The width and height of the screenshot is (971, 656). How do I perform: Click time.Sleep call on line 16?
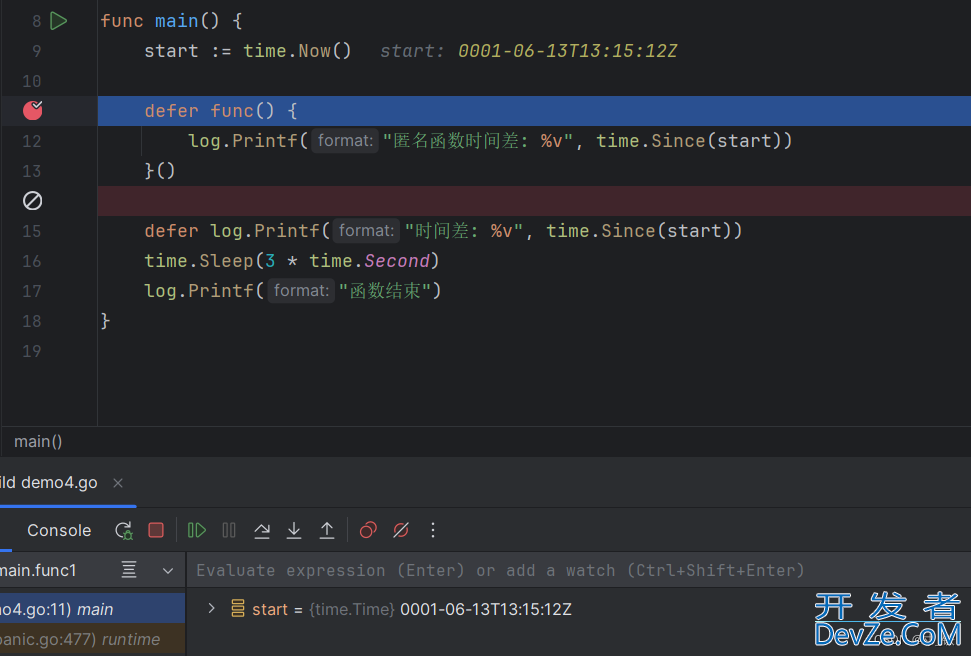click(x=292, y=261)
